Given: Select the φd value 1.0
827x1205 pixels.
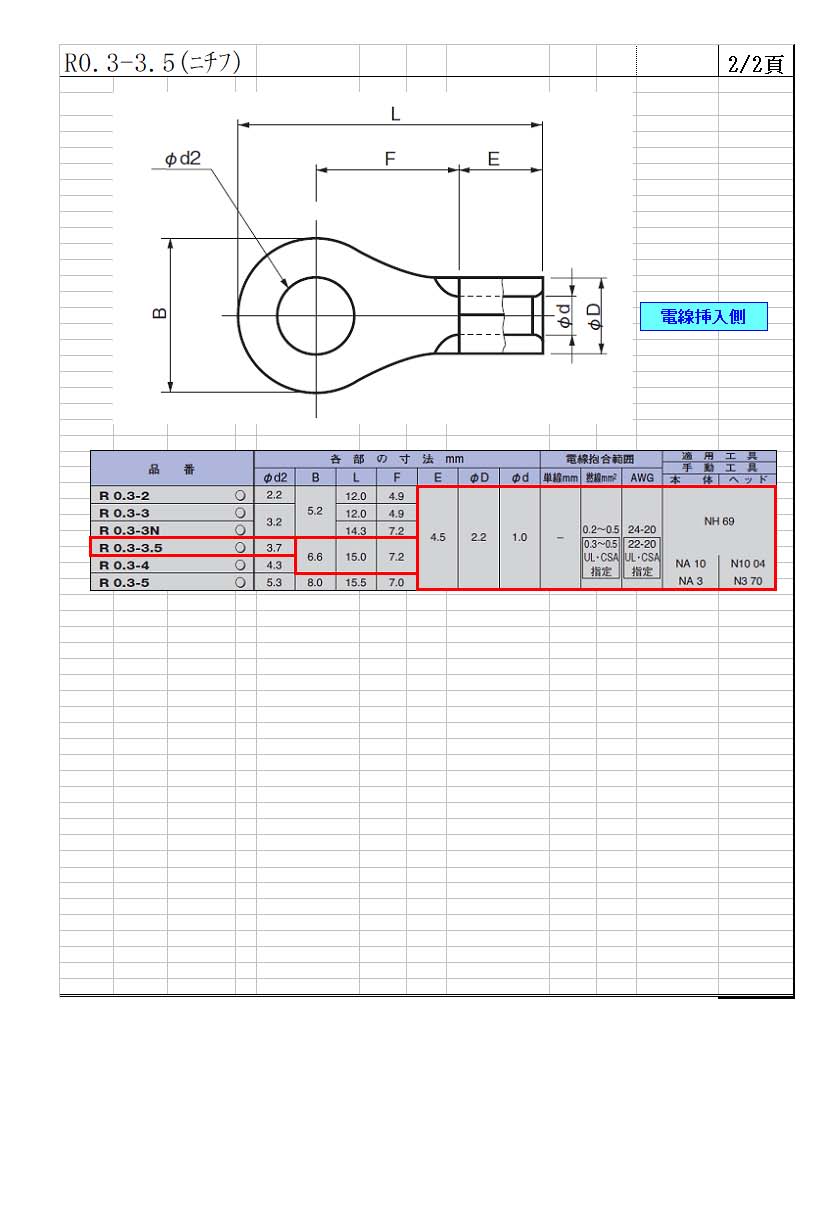Looking at the screenshot, I should [x=519, y=537].
